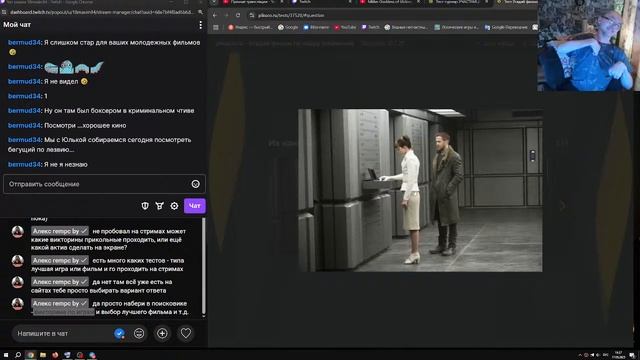This screenshot has height=360, width=640.
Task: Click the quiz page address bar URL
Action: pos(291,16)
